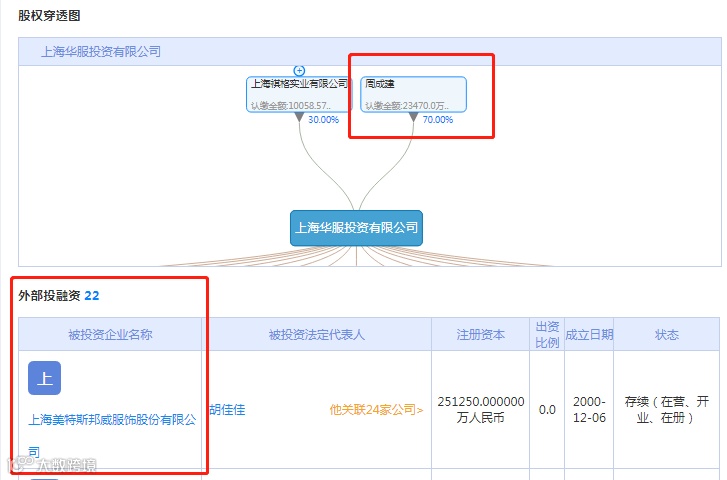Open the 他关联24家公司 link
Image resolution: width=727 pixels, height=480 pixels.
pyautogui.click(x=376, y=410)
